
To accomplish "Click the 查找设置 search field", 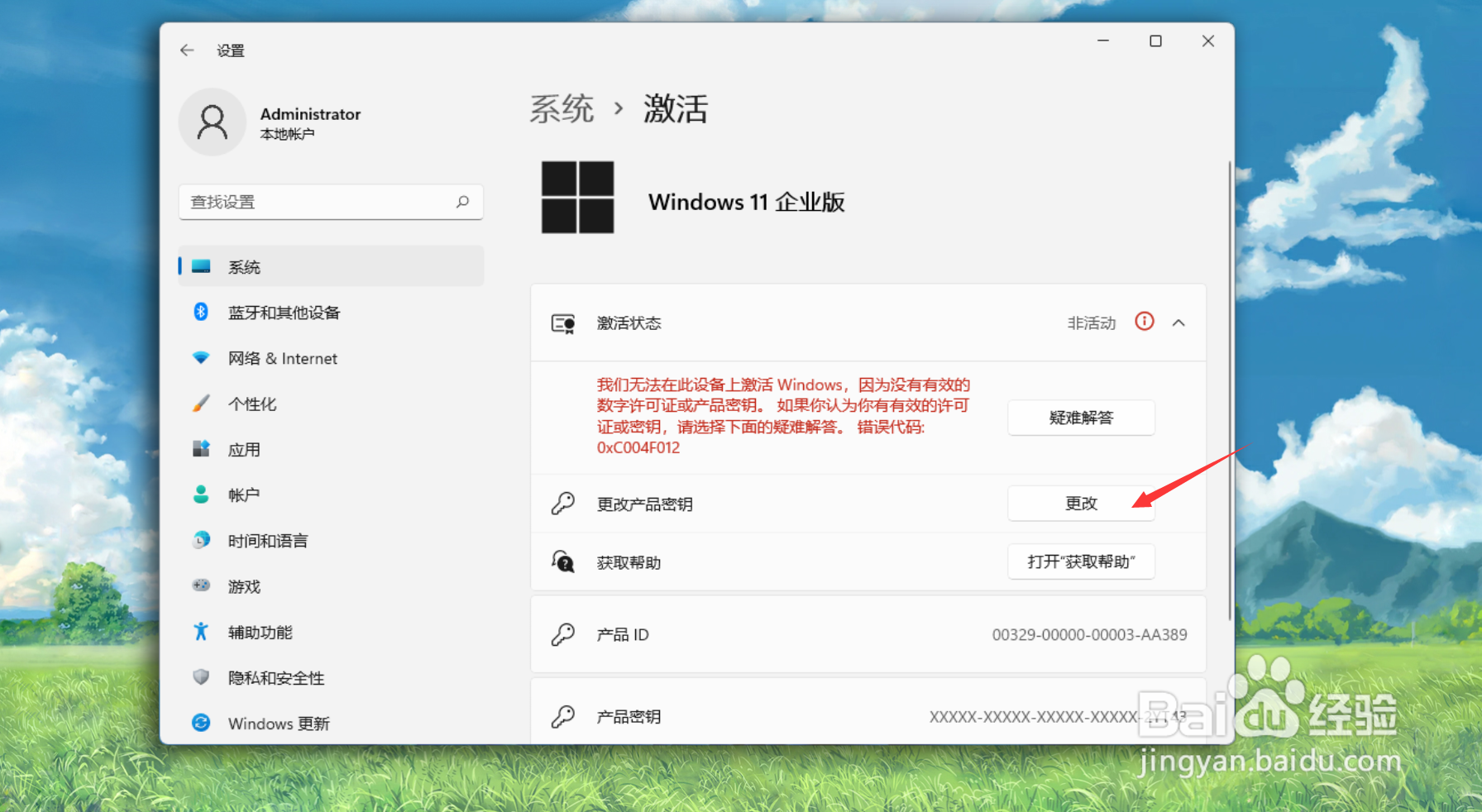I will click(x=331, y=202).
